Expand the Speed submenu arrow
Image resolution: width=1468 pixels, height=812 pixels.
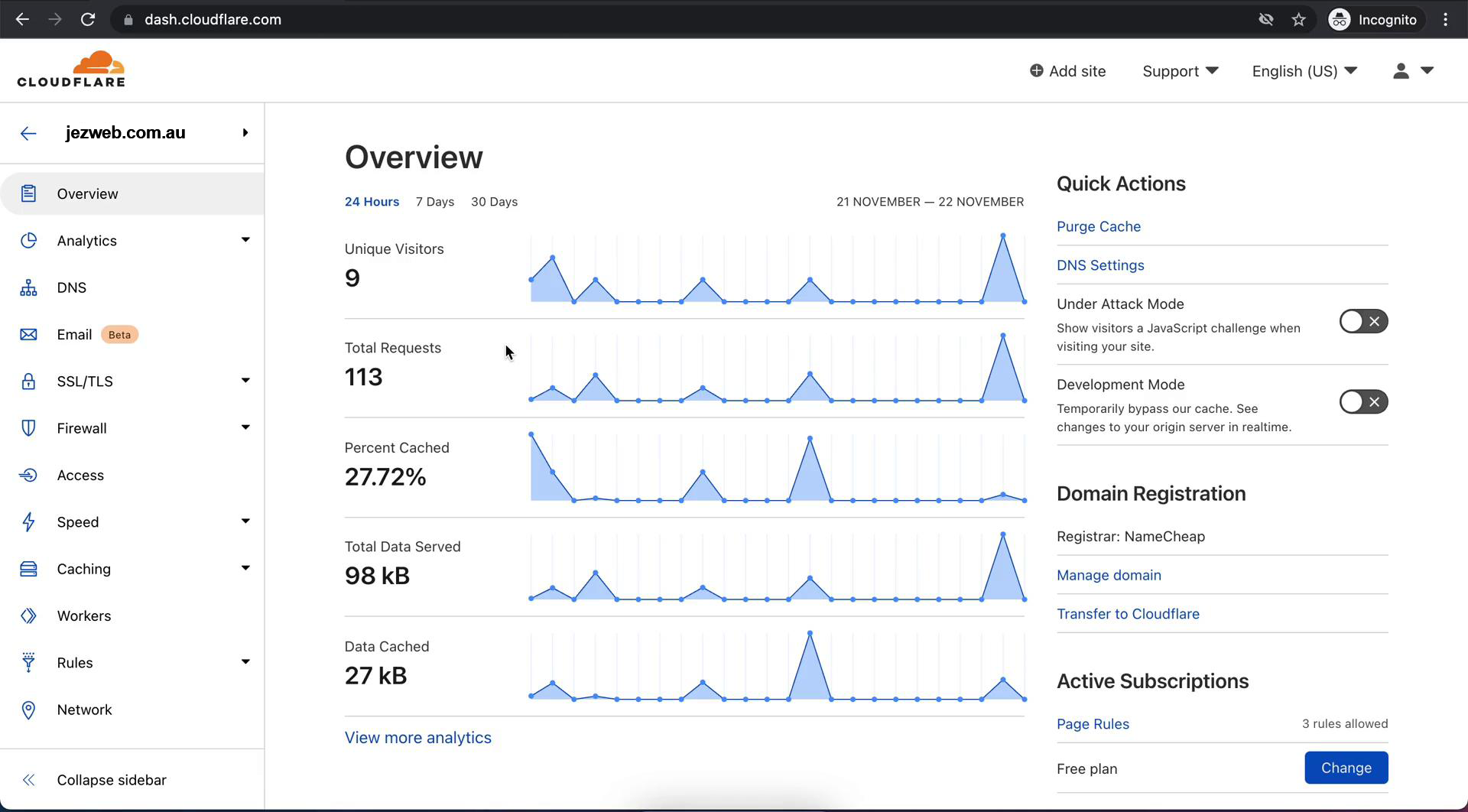click(245, 521)
